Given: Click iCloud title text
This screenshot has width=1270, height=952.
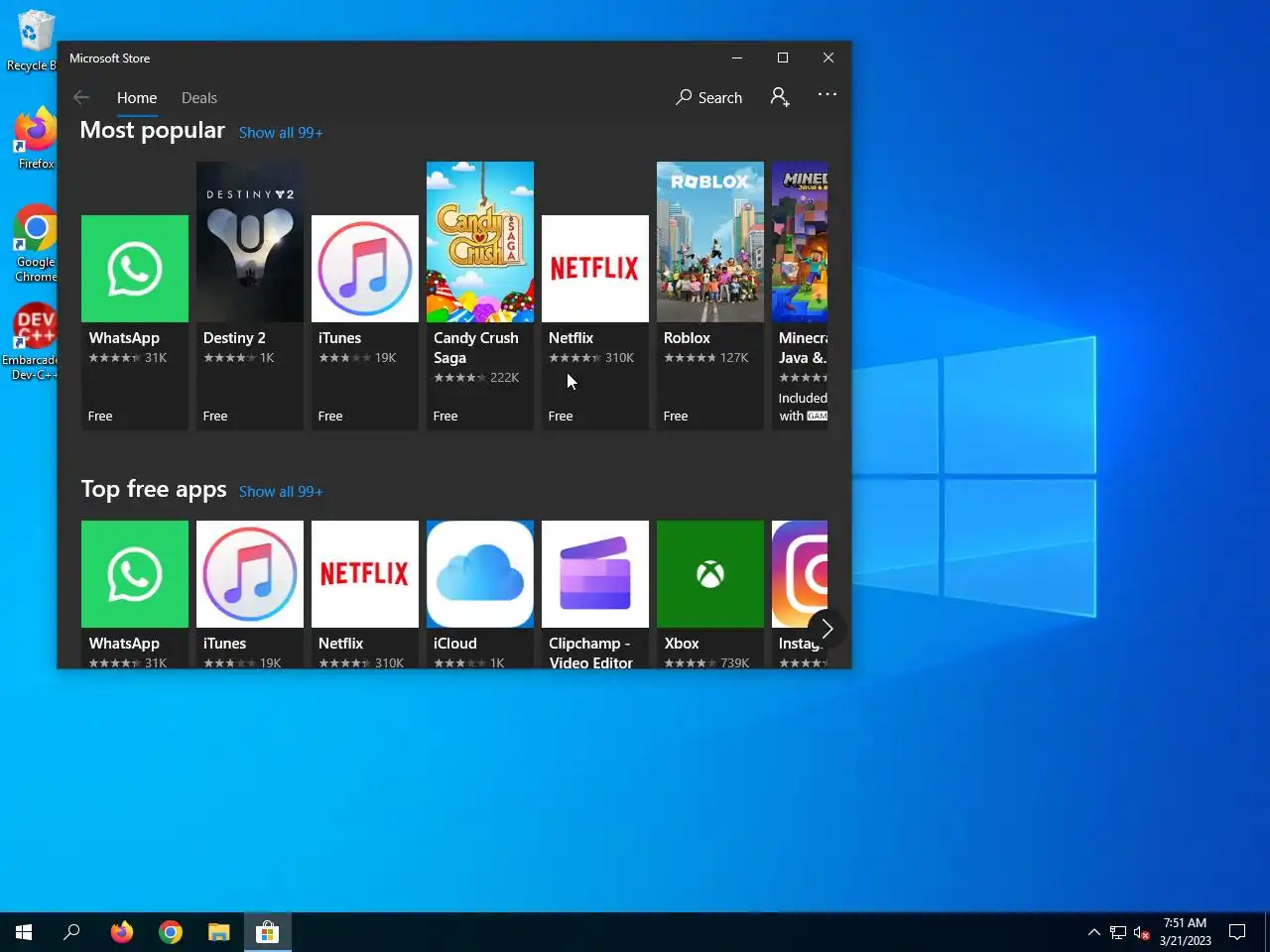Looking at the screenshot, I should click(x=455, y=644).
